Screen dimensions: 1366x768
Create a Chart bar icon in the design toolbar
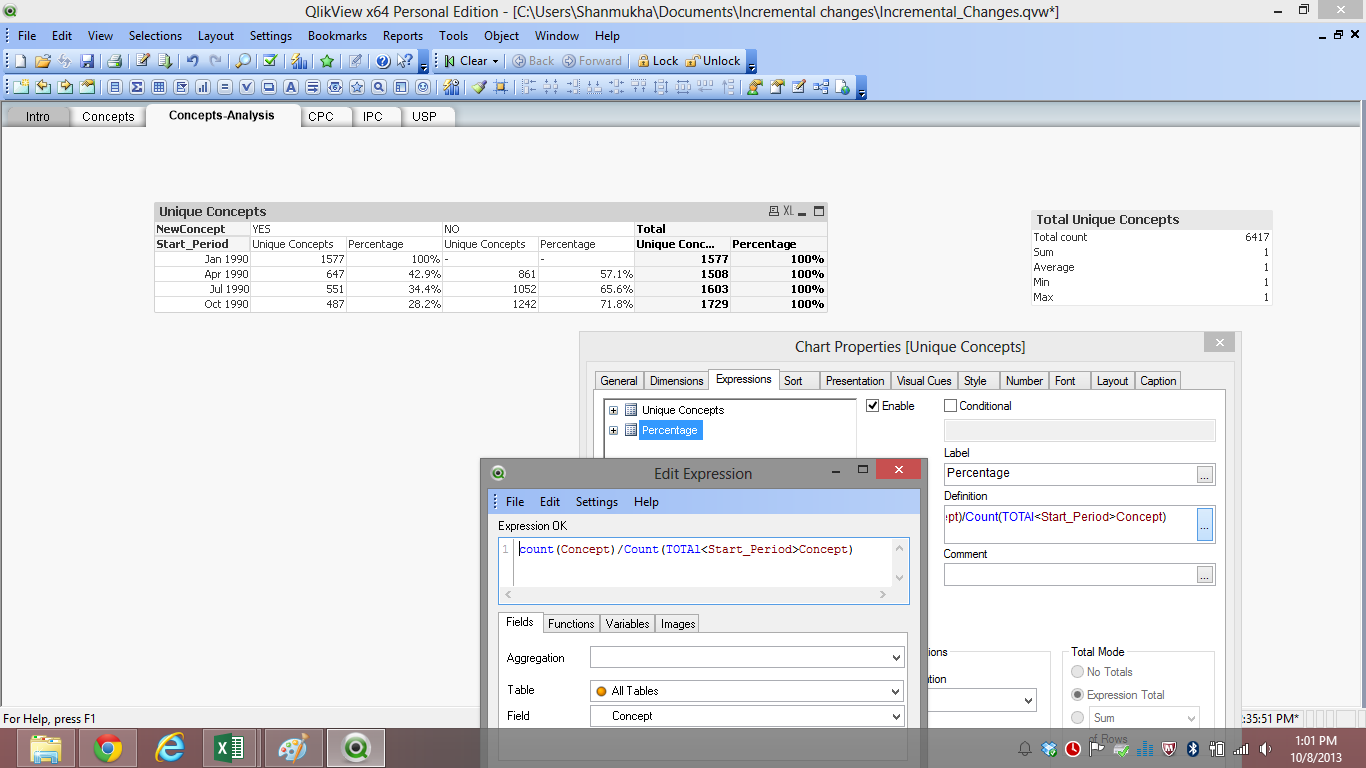[x=202, y=87]
